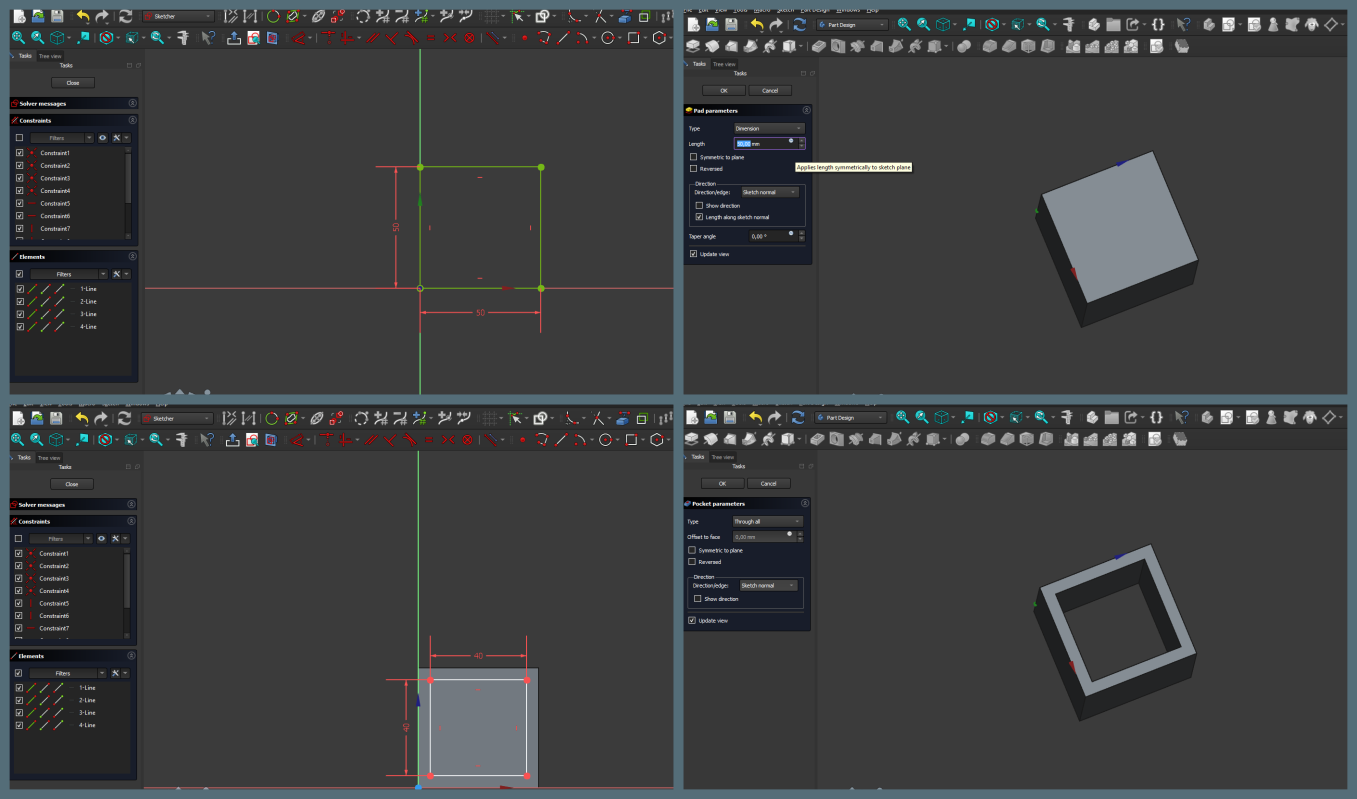
Task: Open Direction/edge dropdown in Pocket parameters
Action: [768, 586]
